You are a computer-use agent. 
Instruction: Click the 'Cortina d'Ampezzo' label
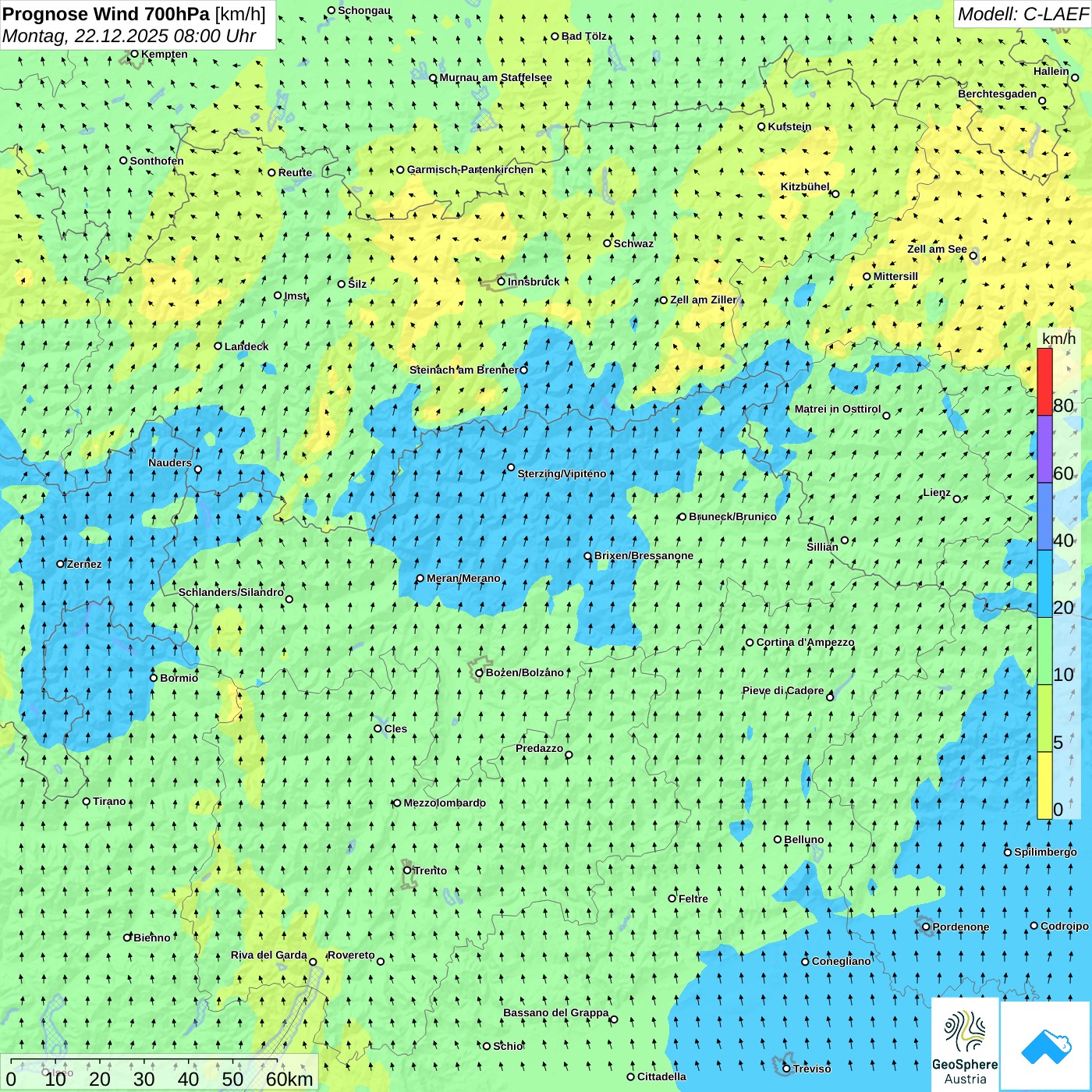(806, 642)
